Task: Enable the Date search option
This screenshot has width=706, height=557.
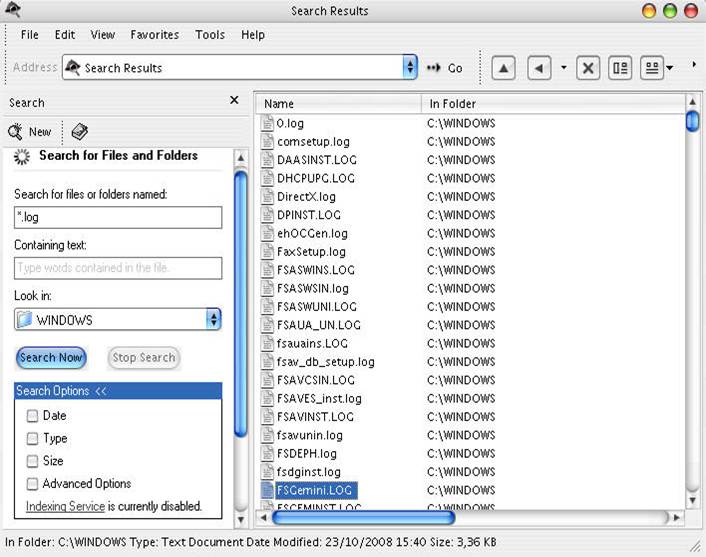Action: click(x=33, y=416)
